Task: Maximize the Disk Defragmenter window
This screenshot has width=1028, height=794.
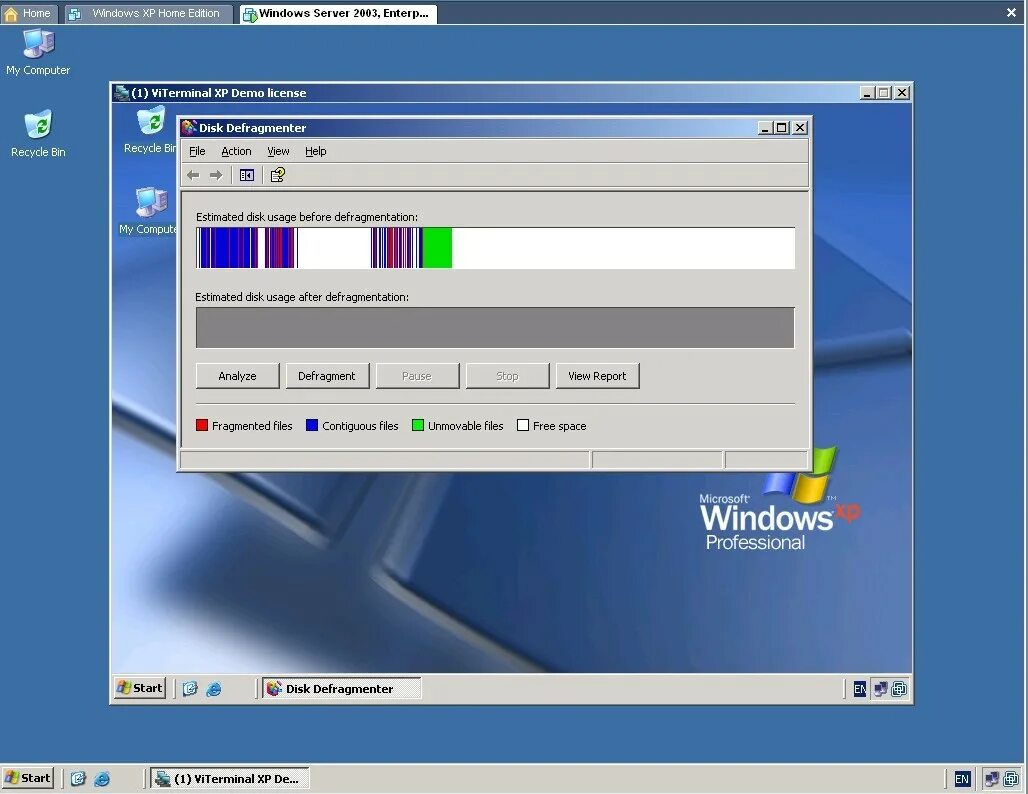Action: (x=781, y=128)
